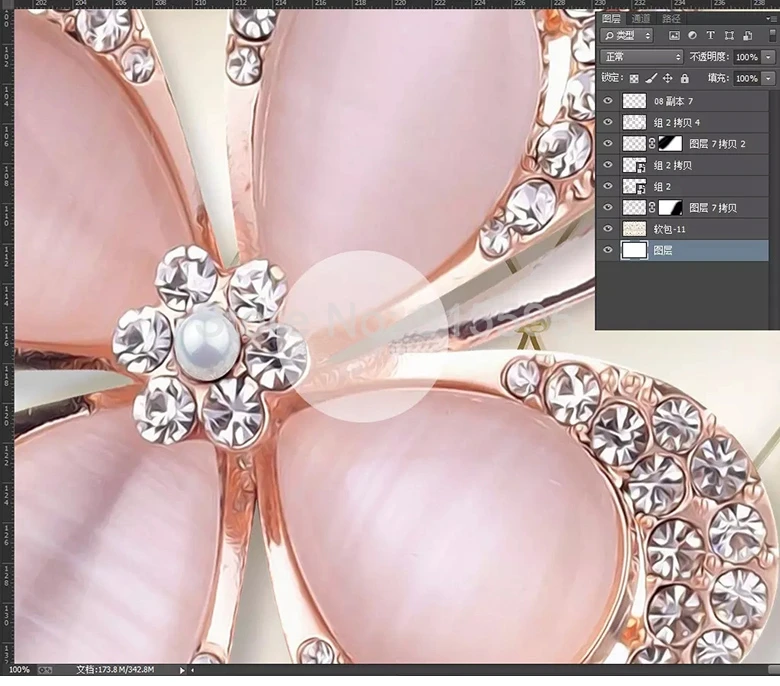Toggle visibility of selected 图层 layer
780x686 pixels.
point(608,250)
